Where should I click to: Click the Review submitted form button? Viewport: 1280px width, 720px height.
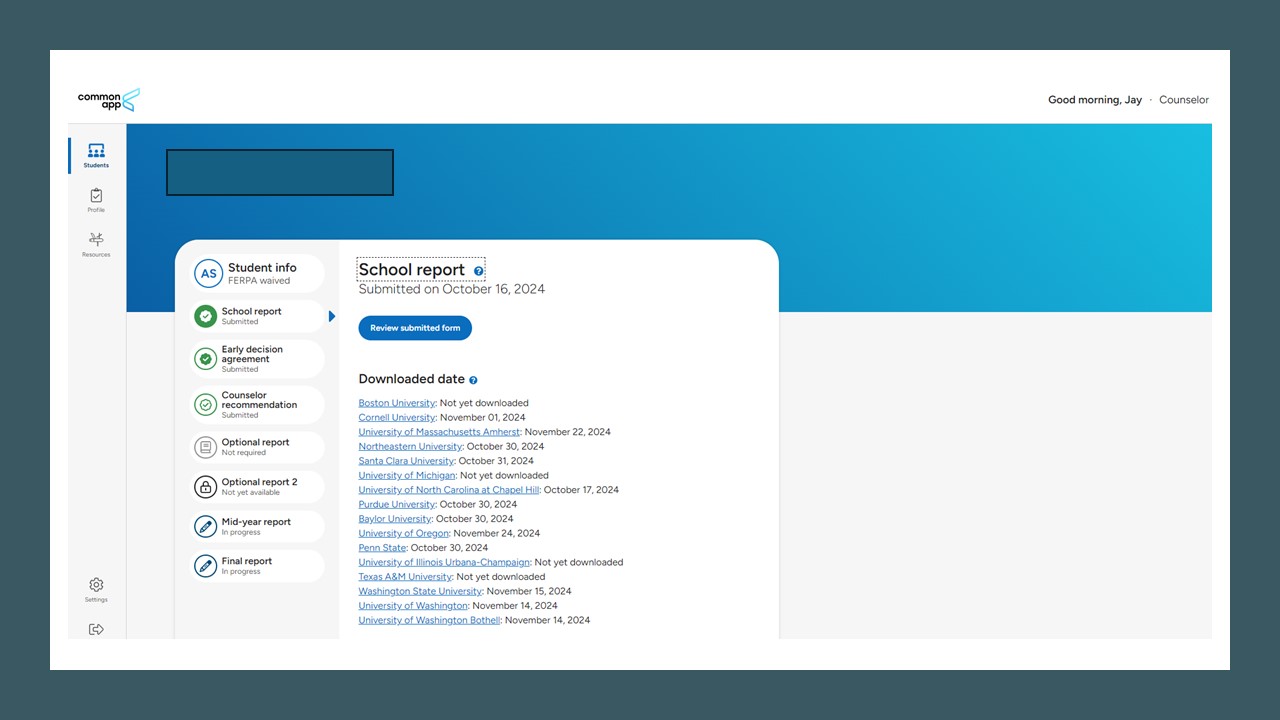(x=415, y=328)
